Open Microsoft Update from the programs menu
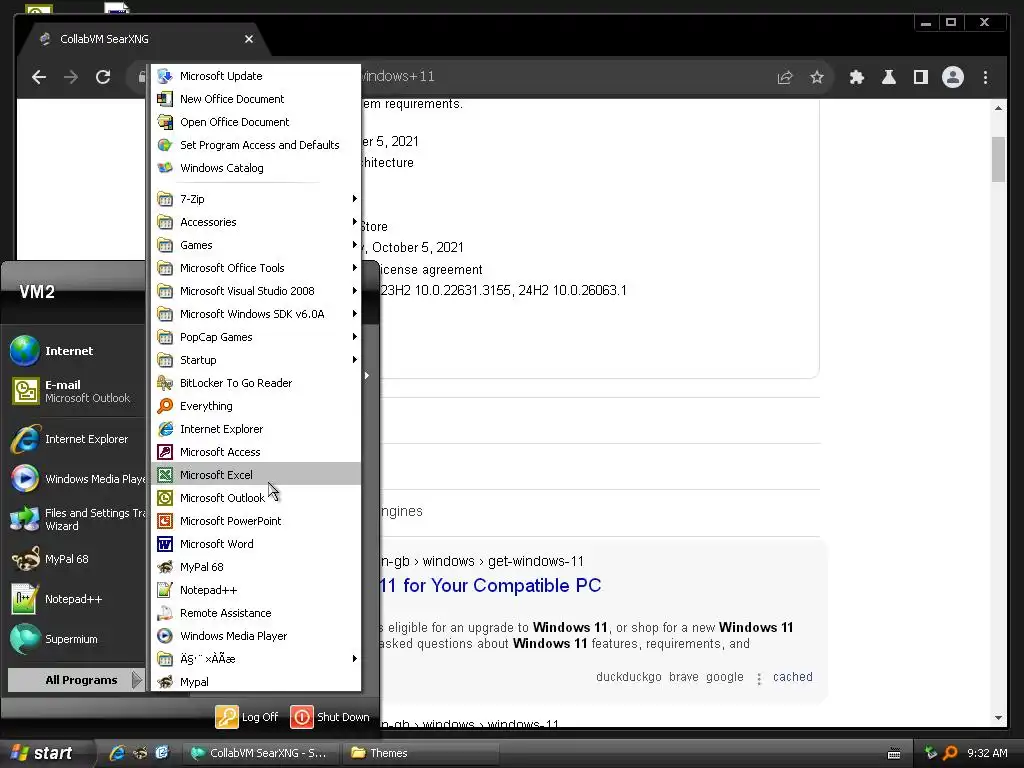This screenshot has width=1024, height=768. pyautogui.click(x=255, y=76)
